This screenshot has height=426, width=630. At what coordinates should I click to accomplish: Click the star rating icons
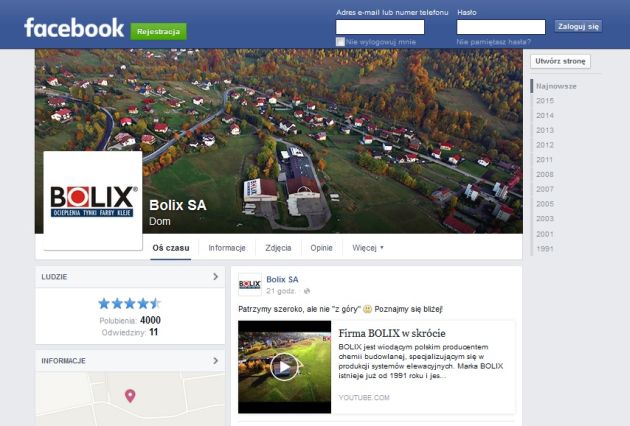129,303
